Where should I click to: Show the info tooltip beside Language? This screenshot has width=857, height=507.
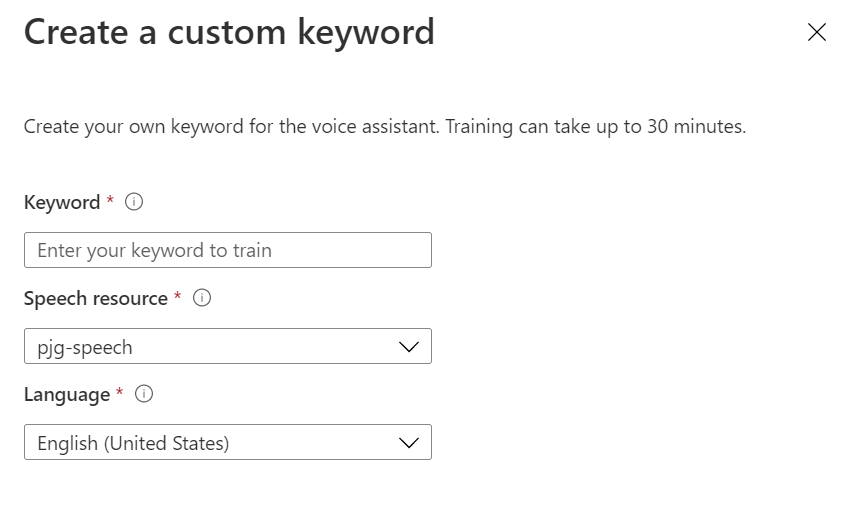143,394
